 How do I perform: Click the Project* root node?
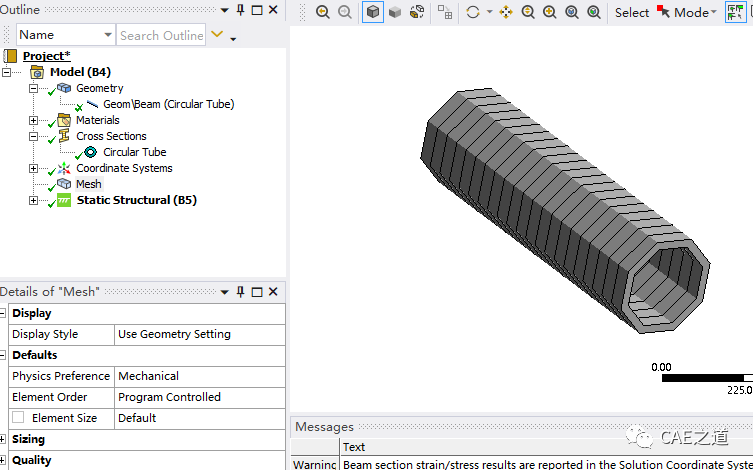(x=47, y=56)
